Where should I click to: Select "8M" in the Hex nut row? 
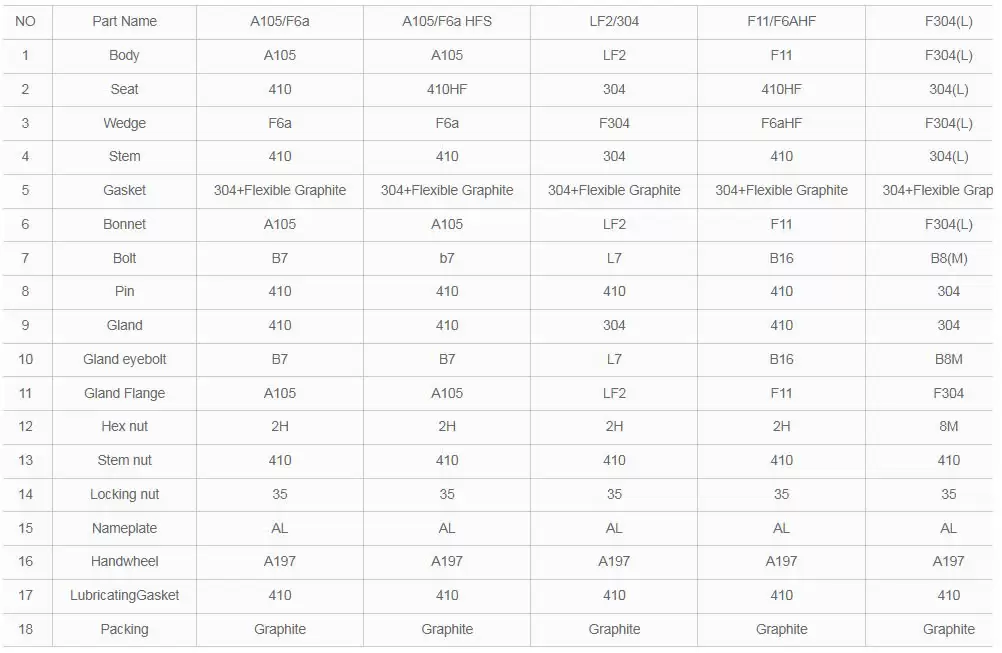coord(948,426)
